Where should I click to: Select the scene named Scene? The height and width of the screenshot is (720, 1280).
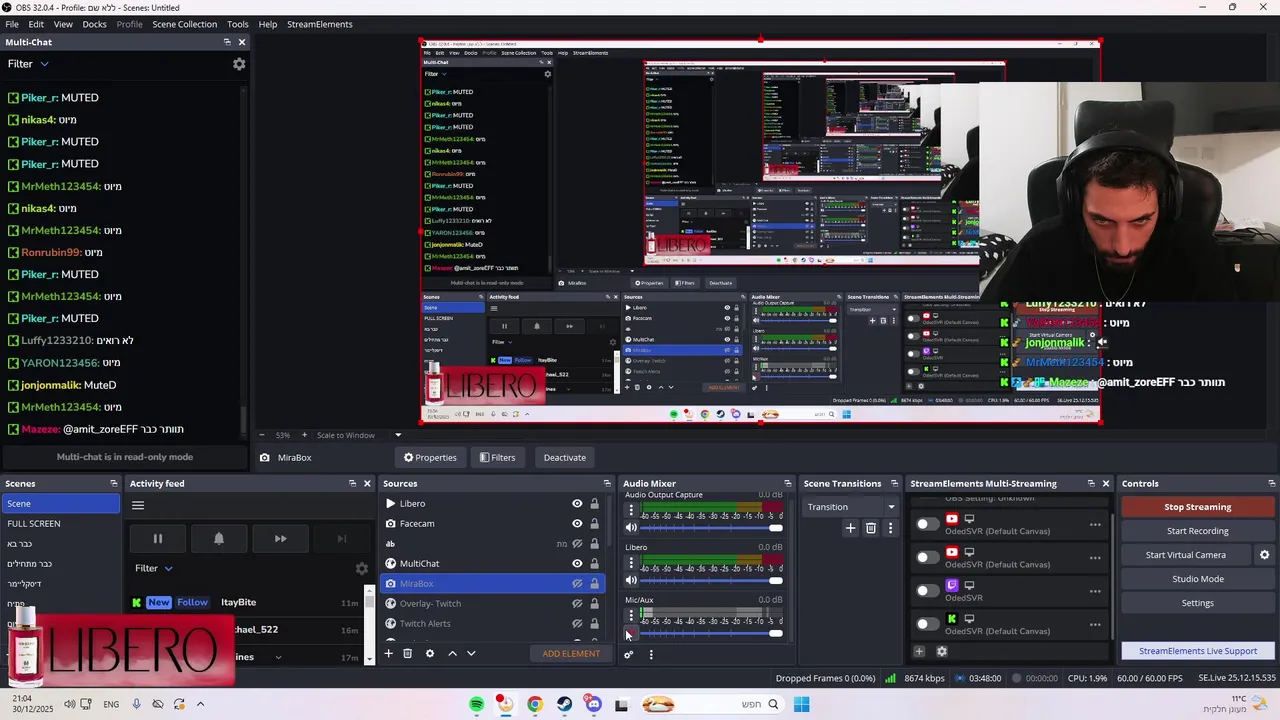[x=60, y=504]
